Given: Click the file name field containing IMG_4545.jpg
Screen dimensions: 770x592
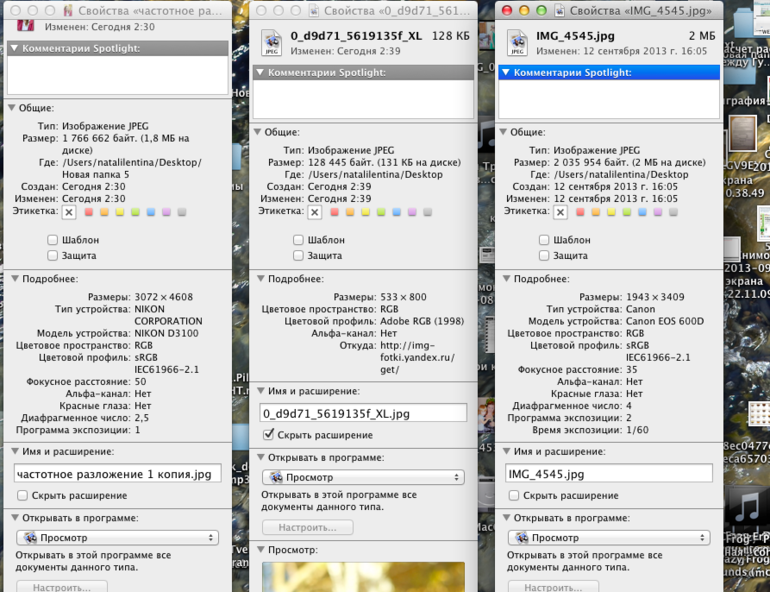Looking at the screenshot, I should coord(608,474).
